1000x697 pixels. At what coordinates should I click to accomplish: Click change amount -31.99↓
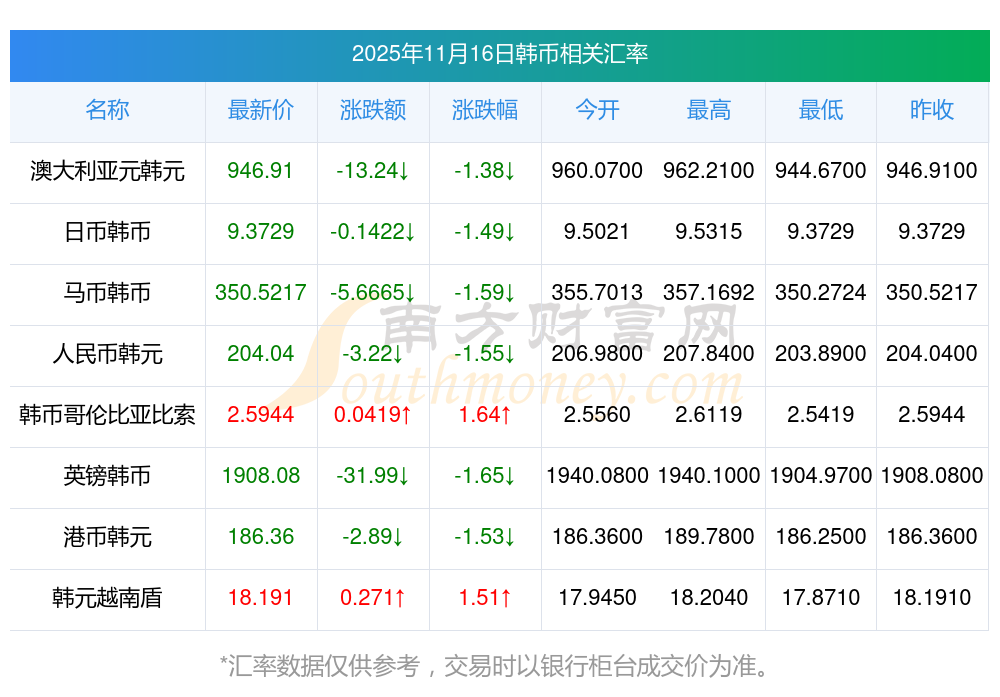point(372,476)
